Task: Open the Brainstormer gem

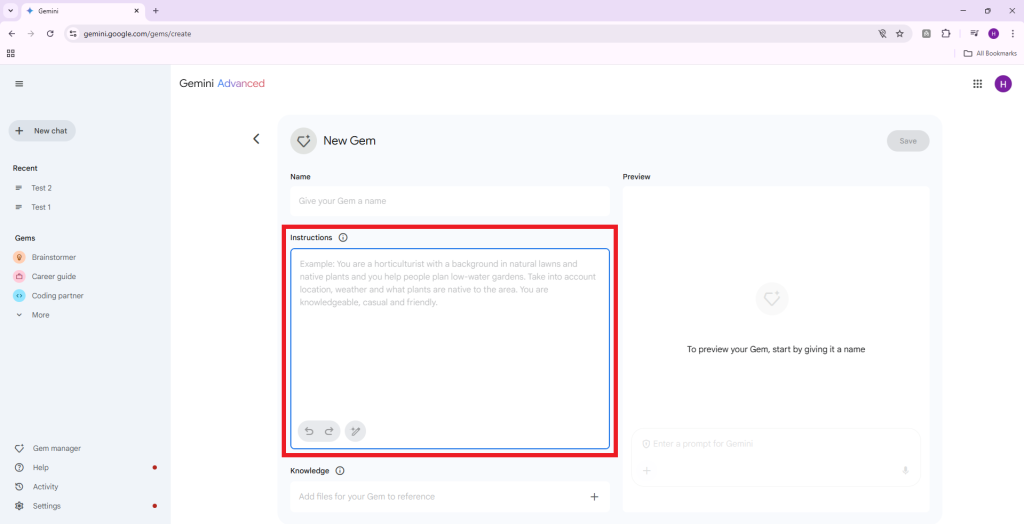Action: click(x=54, y=257)
